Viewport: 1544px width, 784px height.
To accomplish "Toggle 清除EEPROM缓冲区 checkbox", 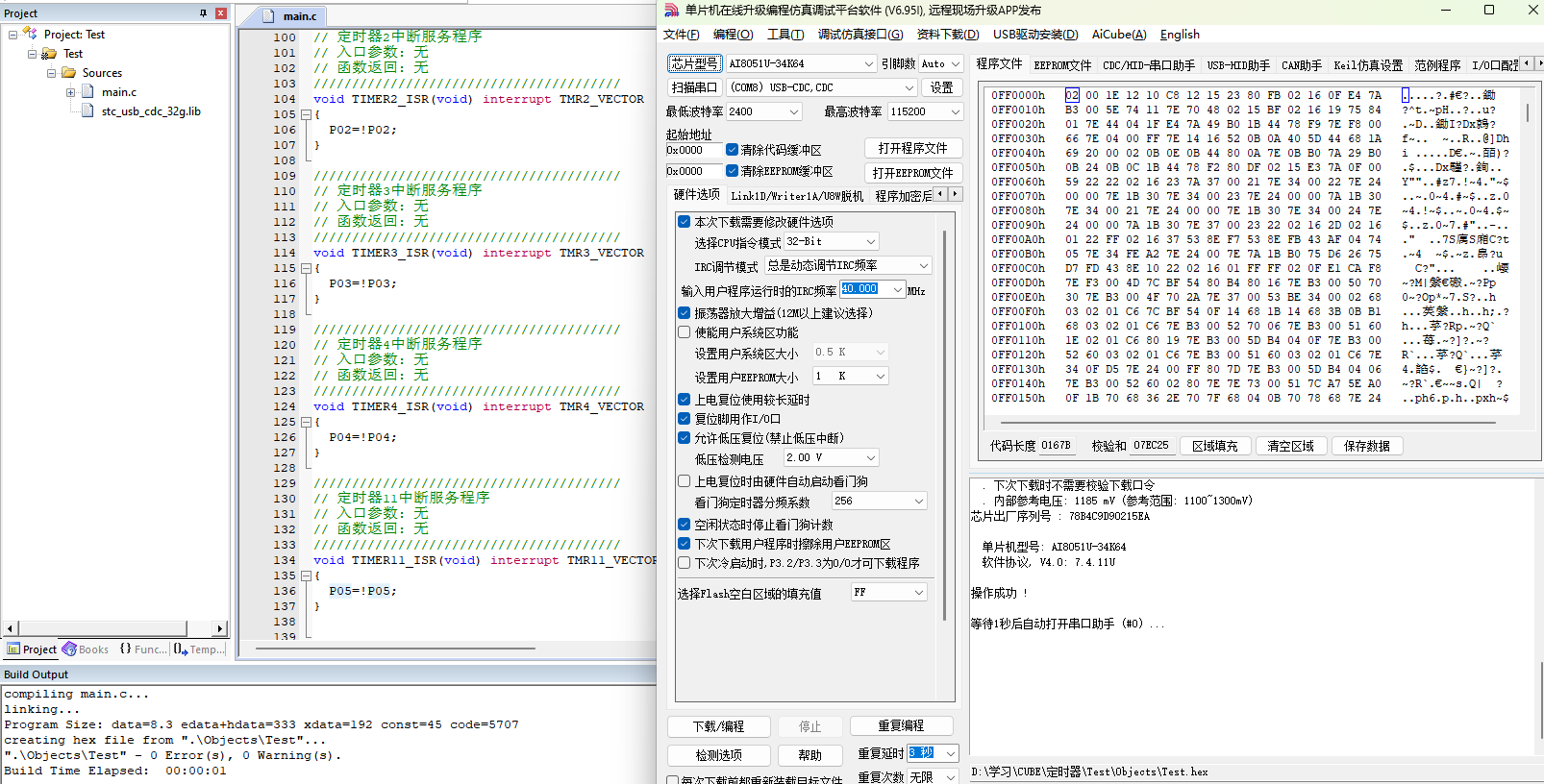I will 732,171.
